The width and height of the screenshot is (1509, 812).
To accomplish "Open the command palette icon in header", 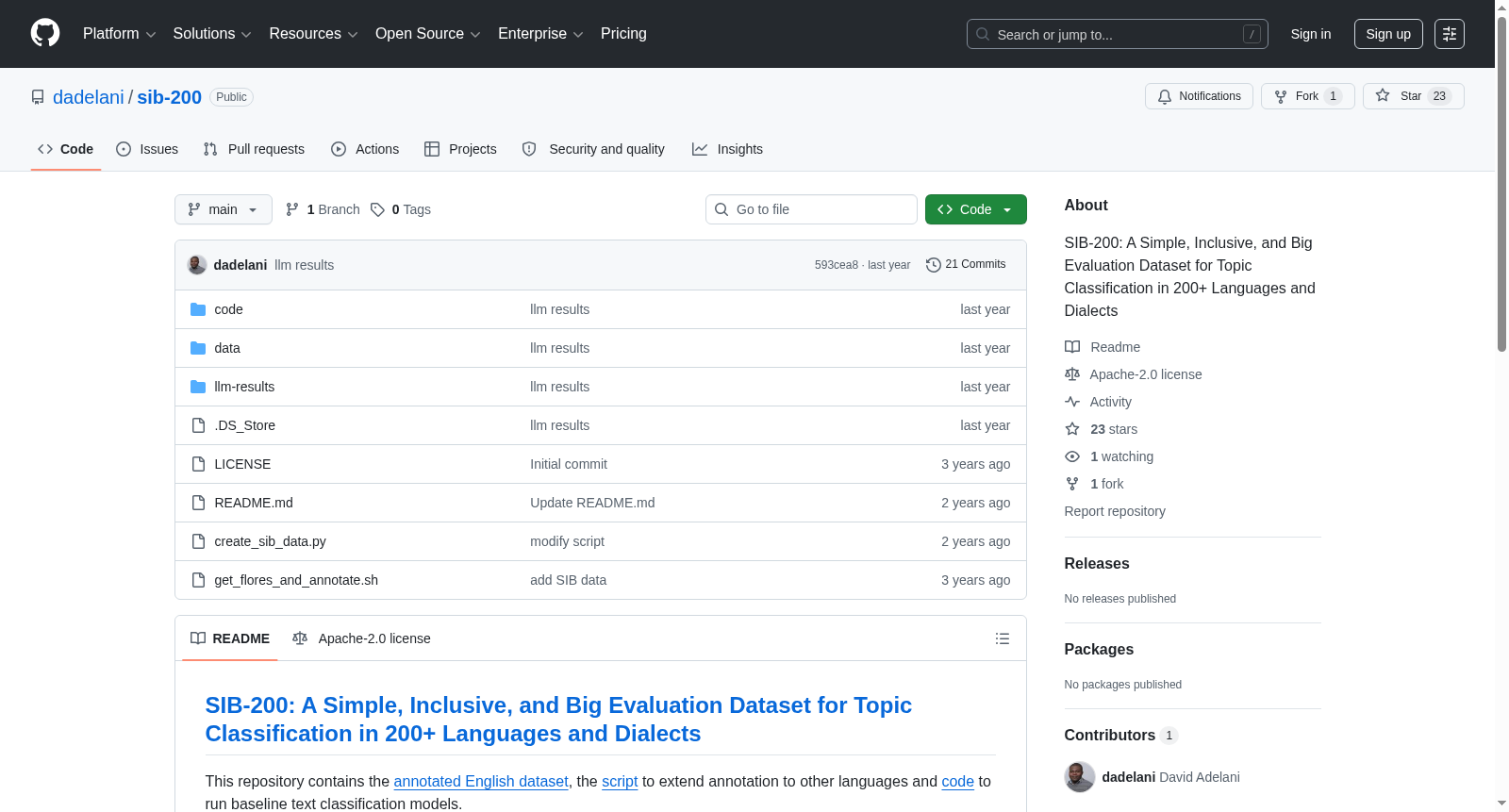I will coord(1450,34).
